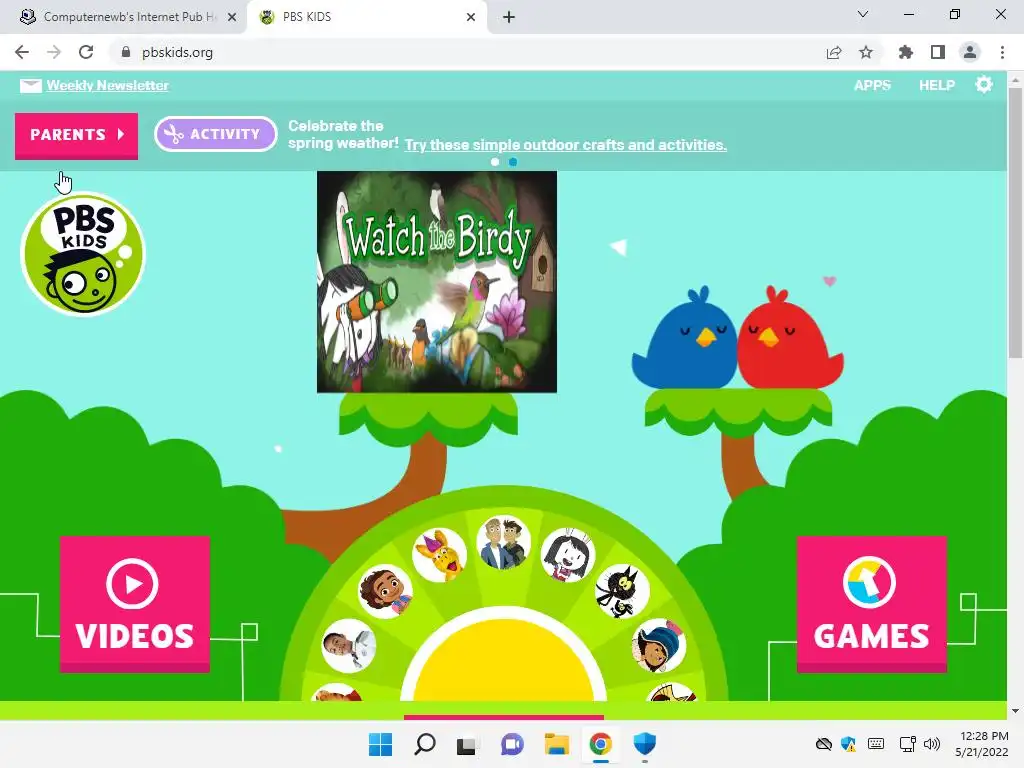1024x768 pixels.
Task: Close the PBS KIDS tab
Action: click(471, 17)
